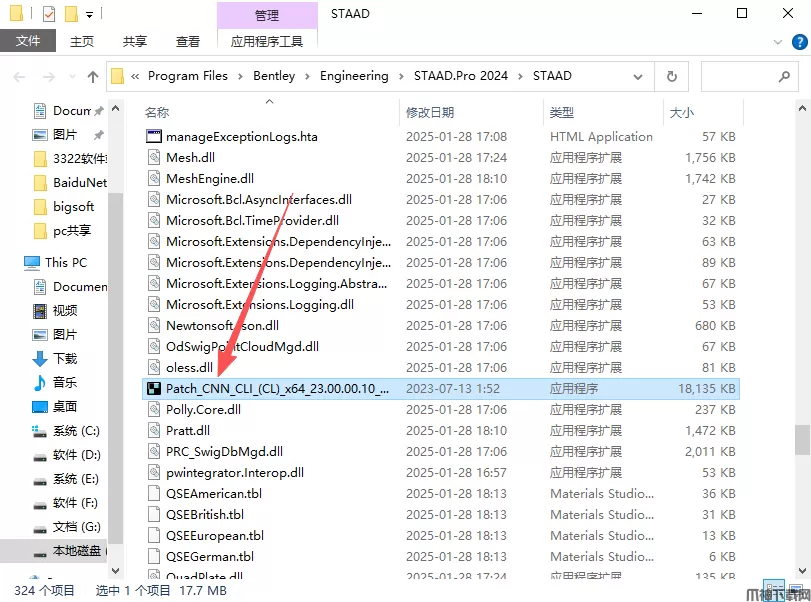Viewport: 811px width, 602px height.
Task: Open the 文档 (G:) drive
Action: (x=77, y=526)
